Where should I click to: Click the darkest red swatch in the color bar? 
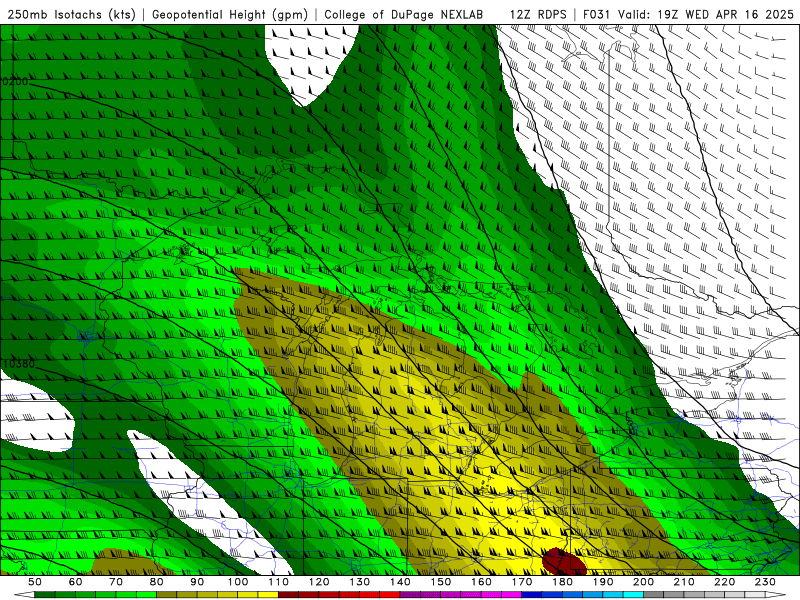(x=288, y=595)
